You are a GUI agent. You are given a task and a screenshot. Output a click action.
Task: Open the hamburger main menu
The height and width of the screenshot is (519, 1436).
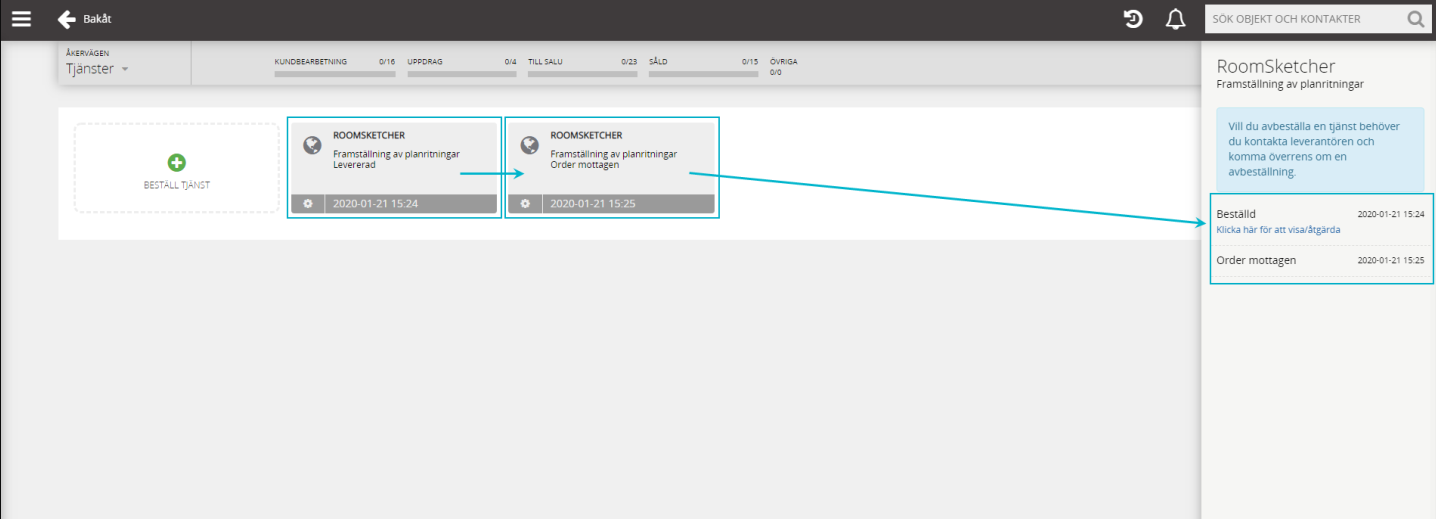click(21, 19)
